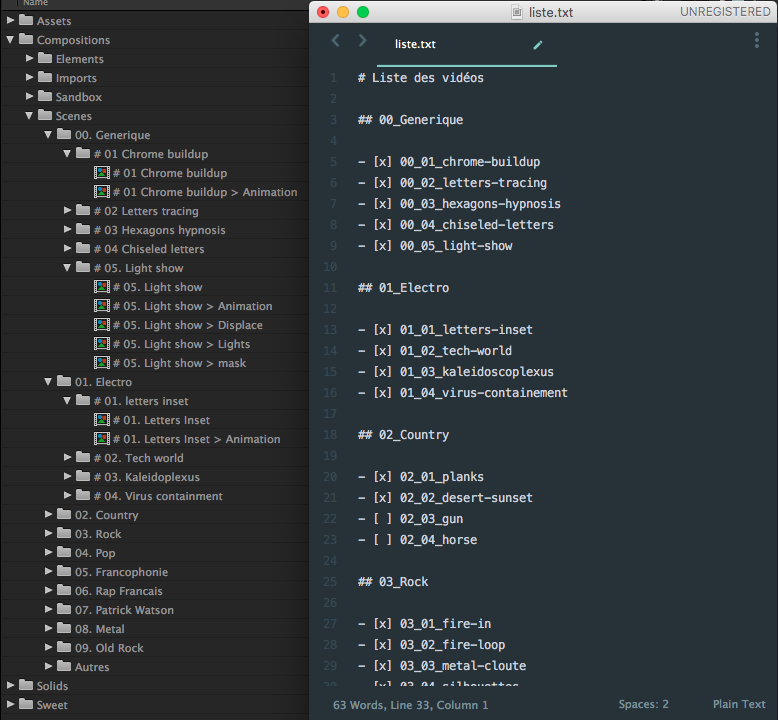This screenshot has width=778, height=720.
Task: Click pencil edit icon on liste.txt tab
Action: [538, 45]
